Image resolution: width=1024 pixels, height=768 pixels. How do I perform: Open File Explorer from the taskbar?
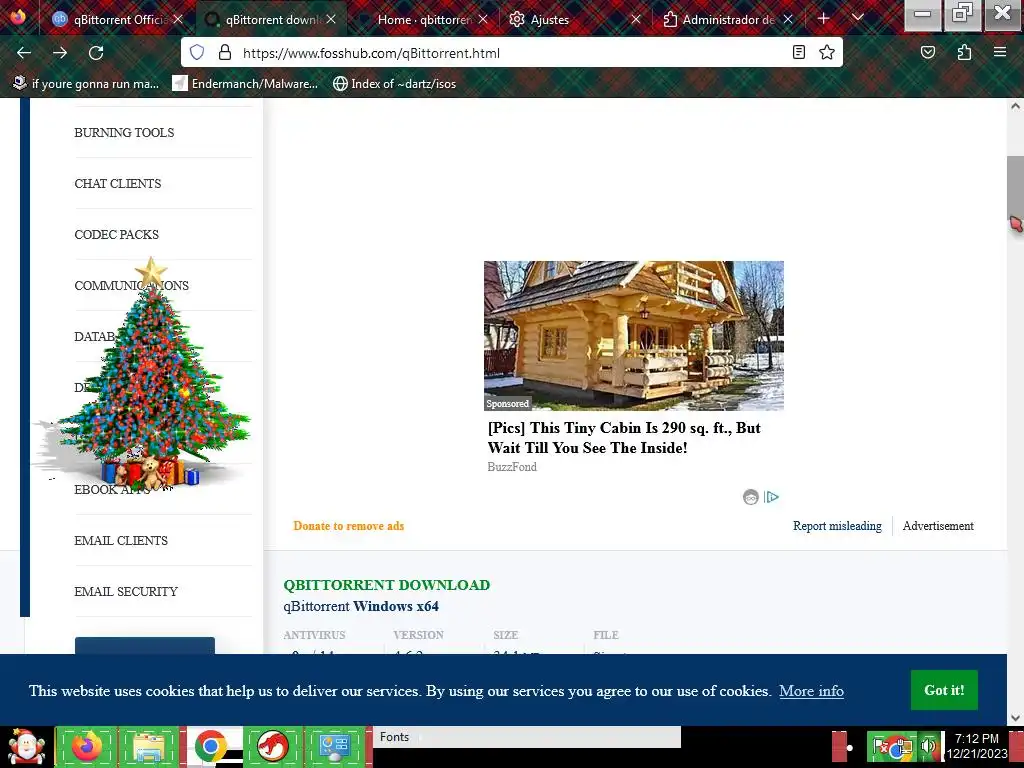[x=149, y=747]
